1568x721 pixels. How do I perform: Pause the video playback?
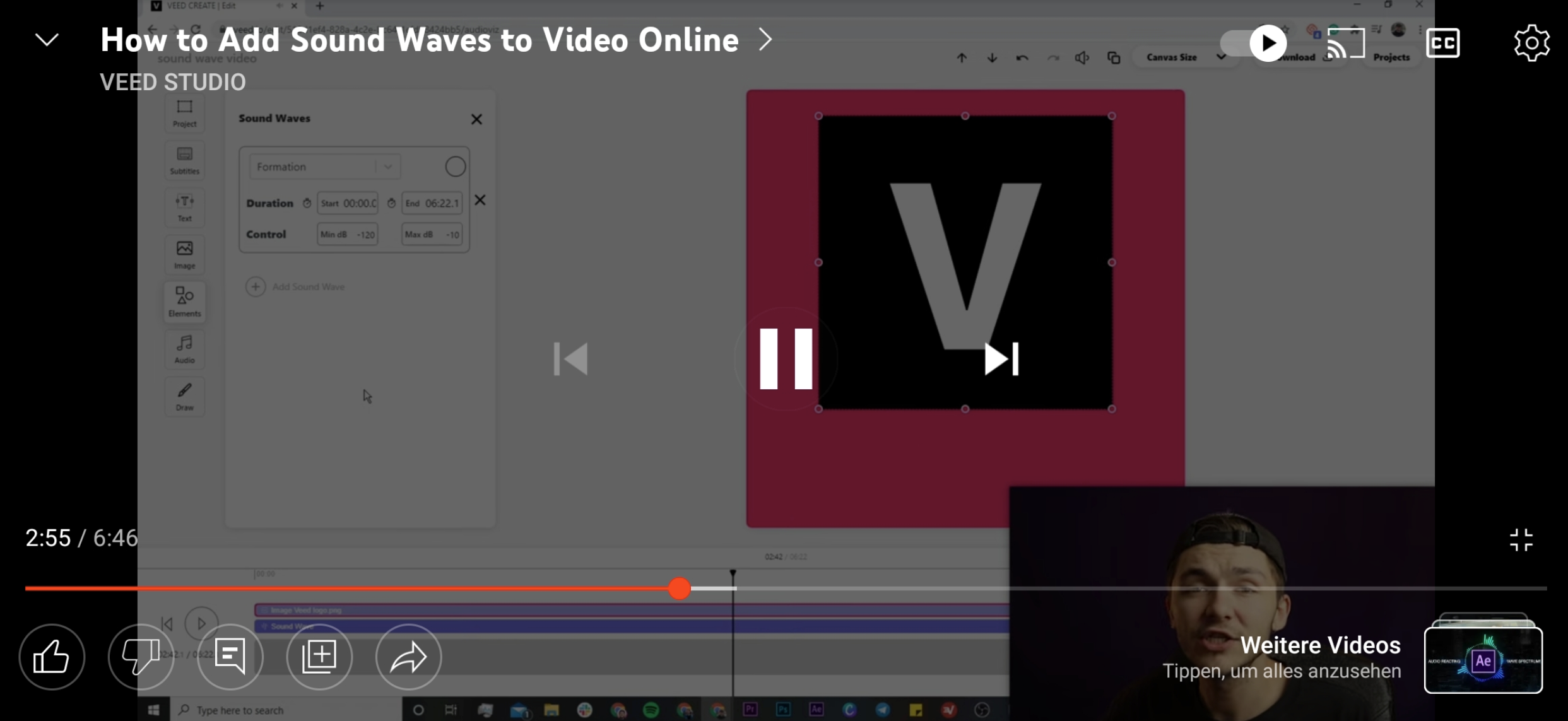786,358
